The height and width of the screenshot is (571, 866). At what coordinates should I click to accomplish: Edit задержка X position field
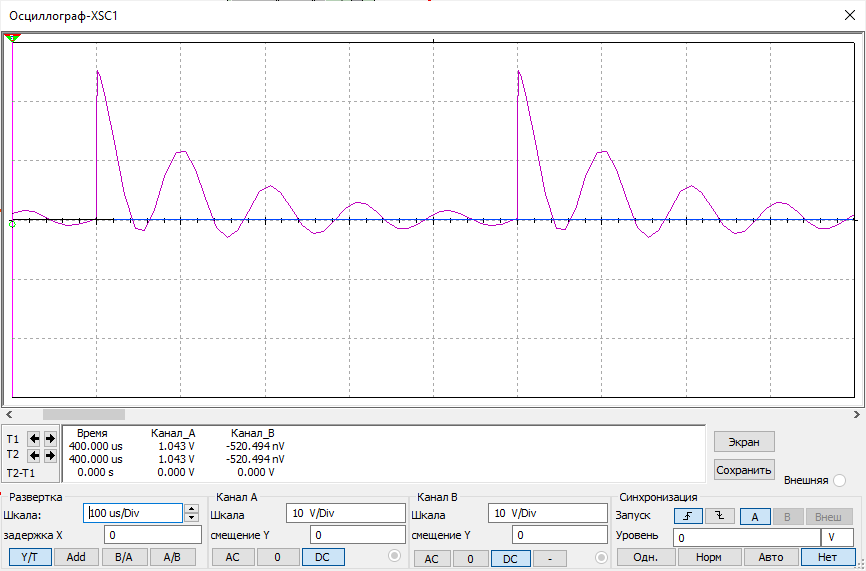pos(153,535)
